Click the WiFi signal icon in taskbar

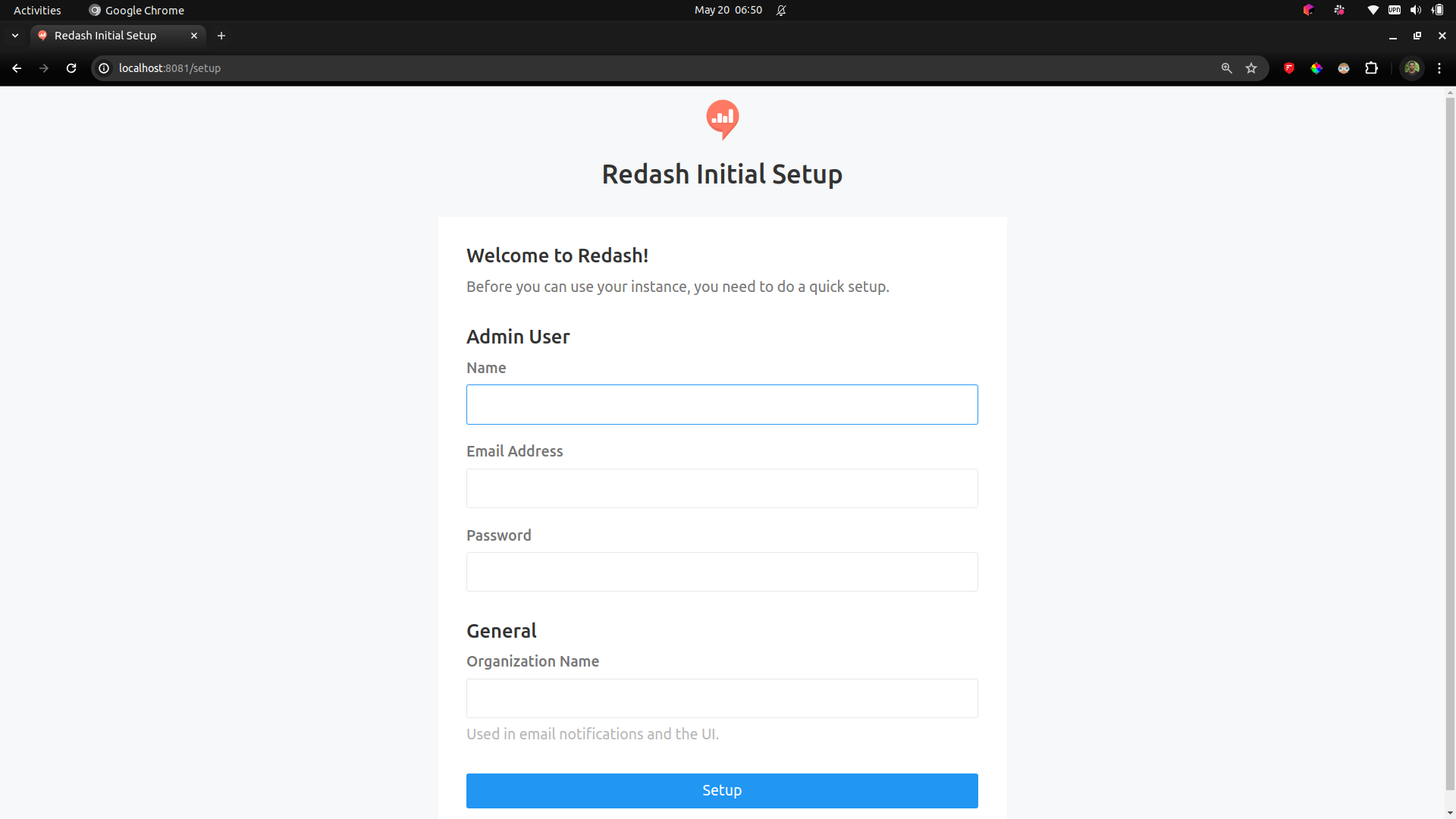pos(1371,10)
